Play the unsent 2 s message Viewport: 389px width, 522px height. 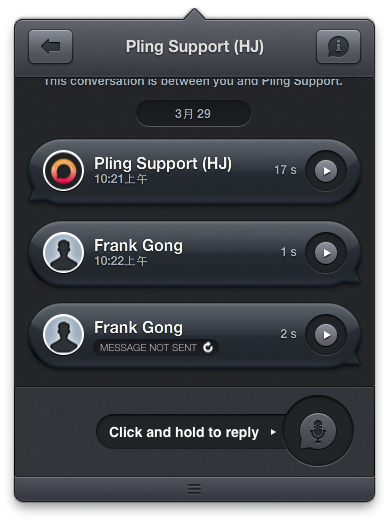326,334
